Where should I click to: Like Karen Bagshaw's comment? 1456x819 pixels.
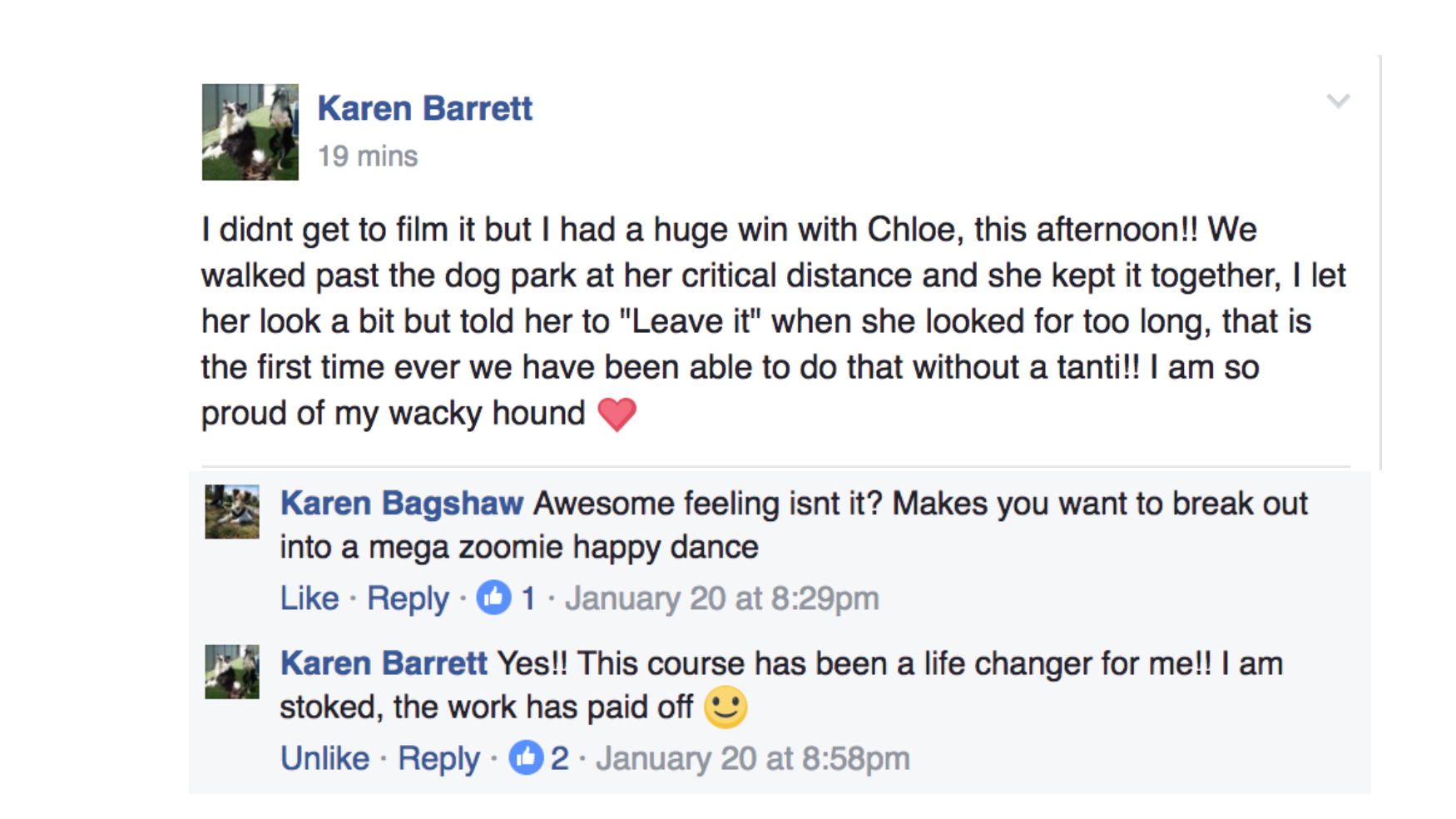click(x=310, y=598)
